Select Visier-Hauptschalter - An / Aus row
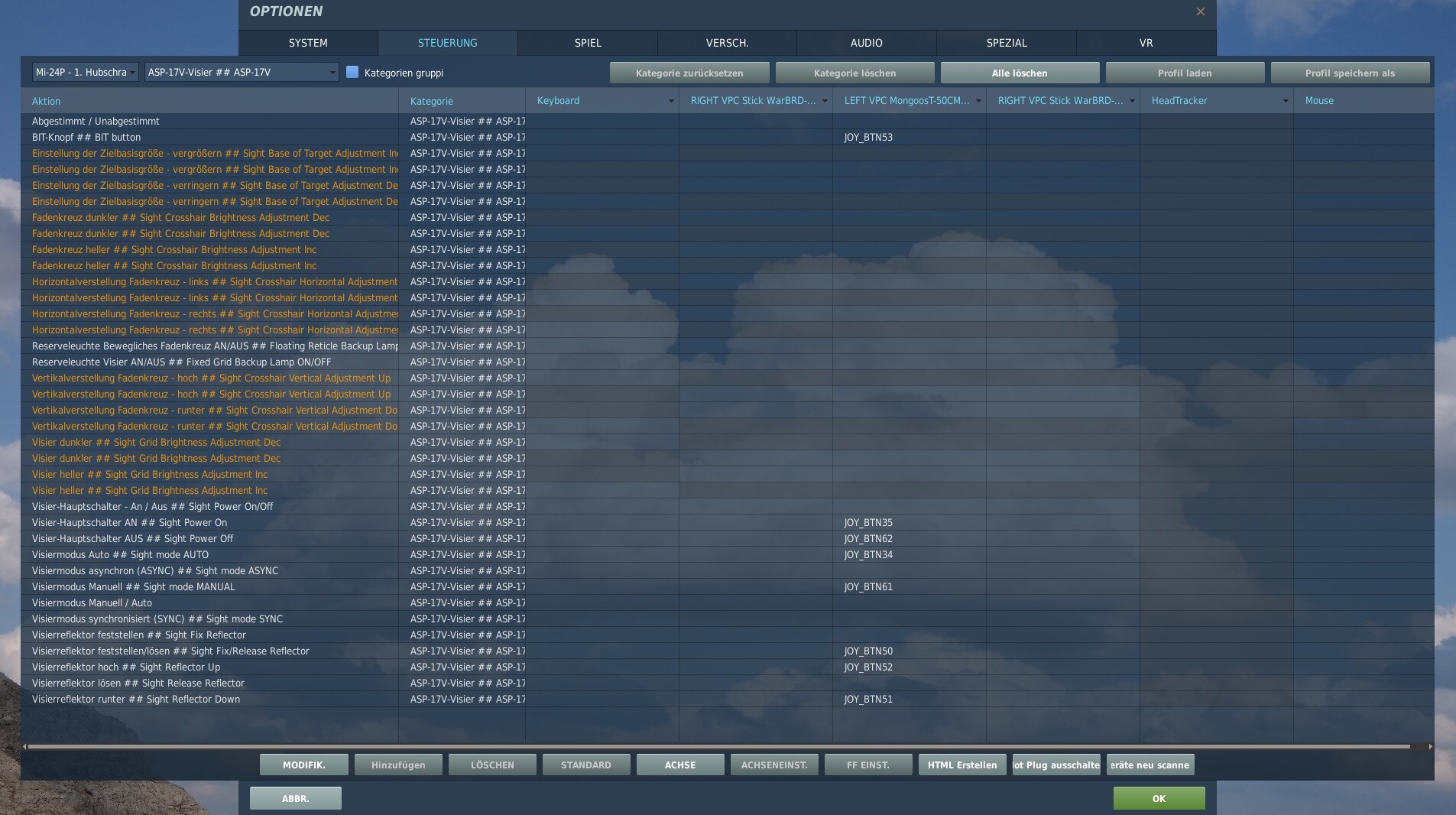Screen dimensions: 1456x815 (x=727, y=507)
